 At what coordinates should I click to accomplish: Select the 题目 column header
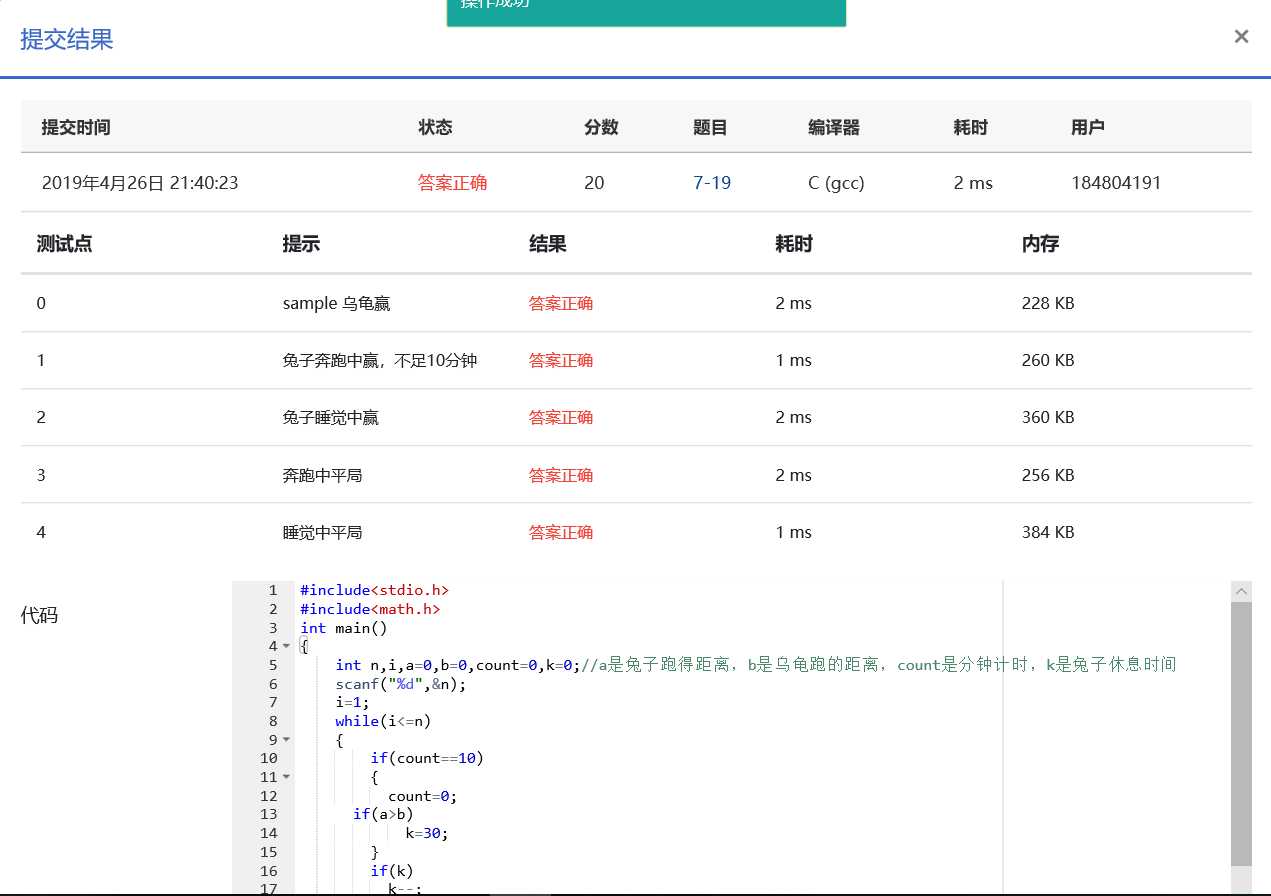pyautogui.click(x=710, y=127)
